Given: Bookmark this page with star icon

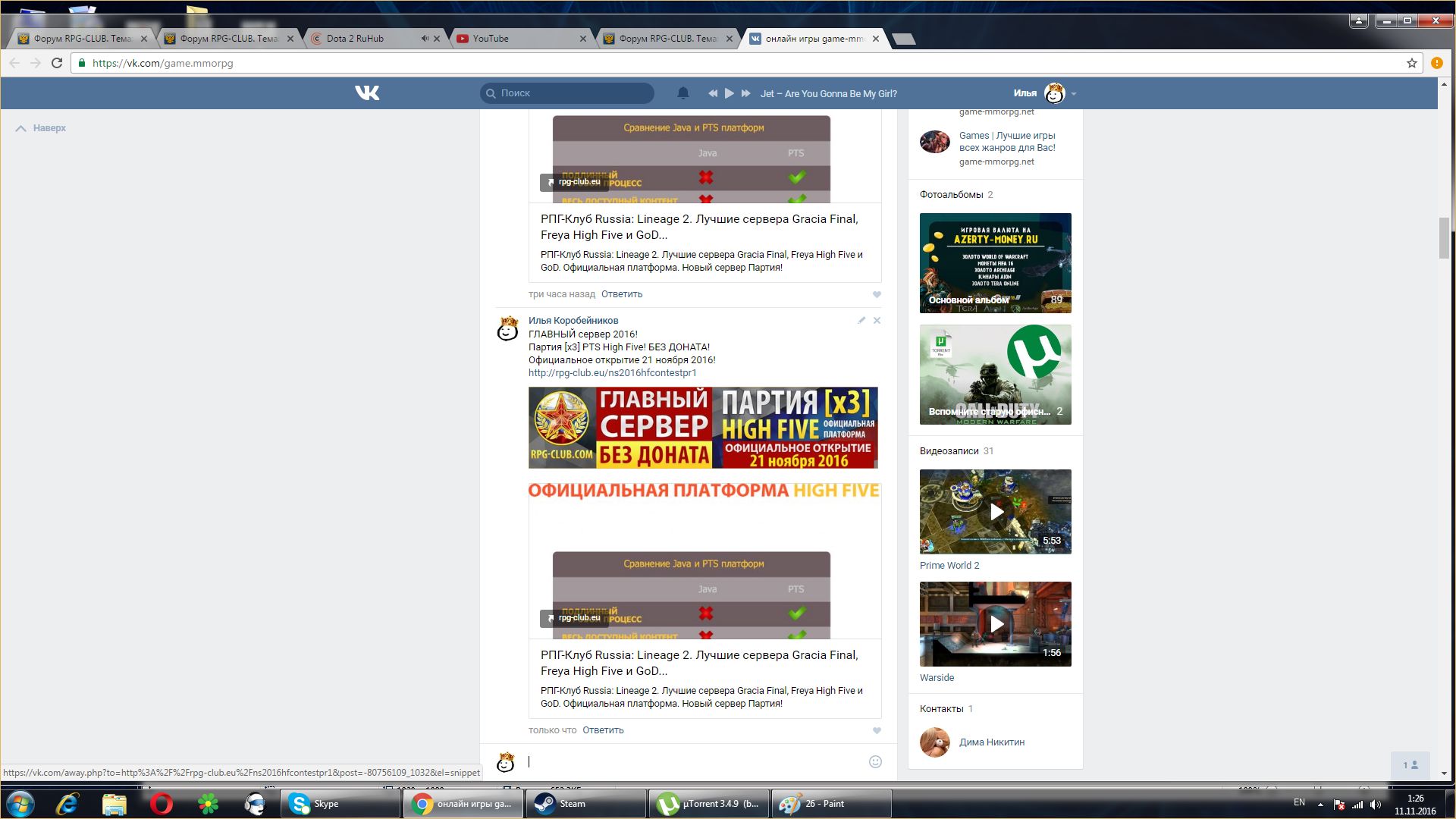Looking at the screenshot, I should point(1411,63).
